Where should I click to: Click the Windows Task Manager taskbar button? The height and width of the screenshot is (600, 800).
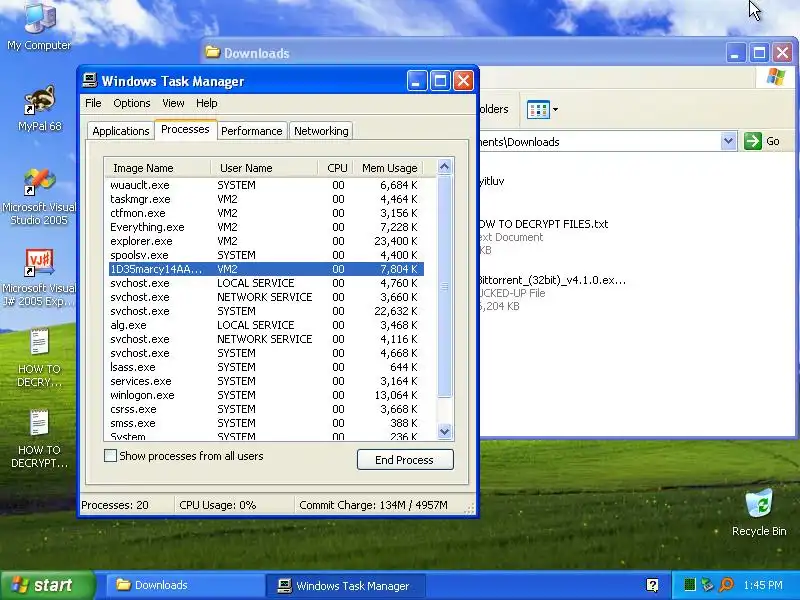tap(345, 585)
